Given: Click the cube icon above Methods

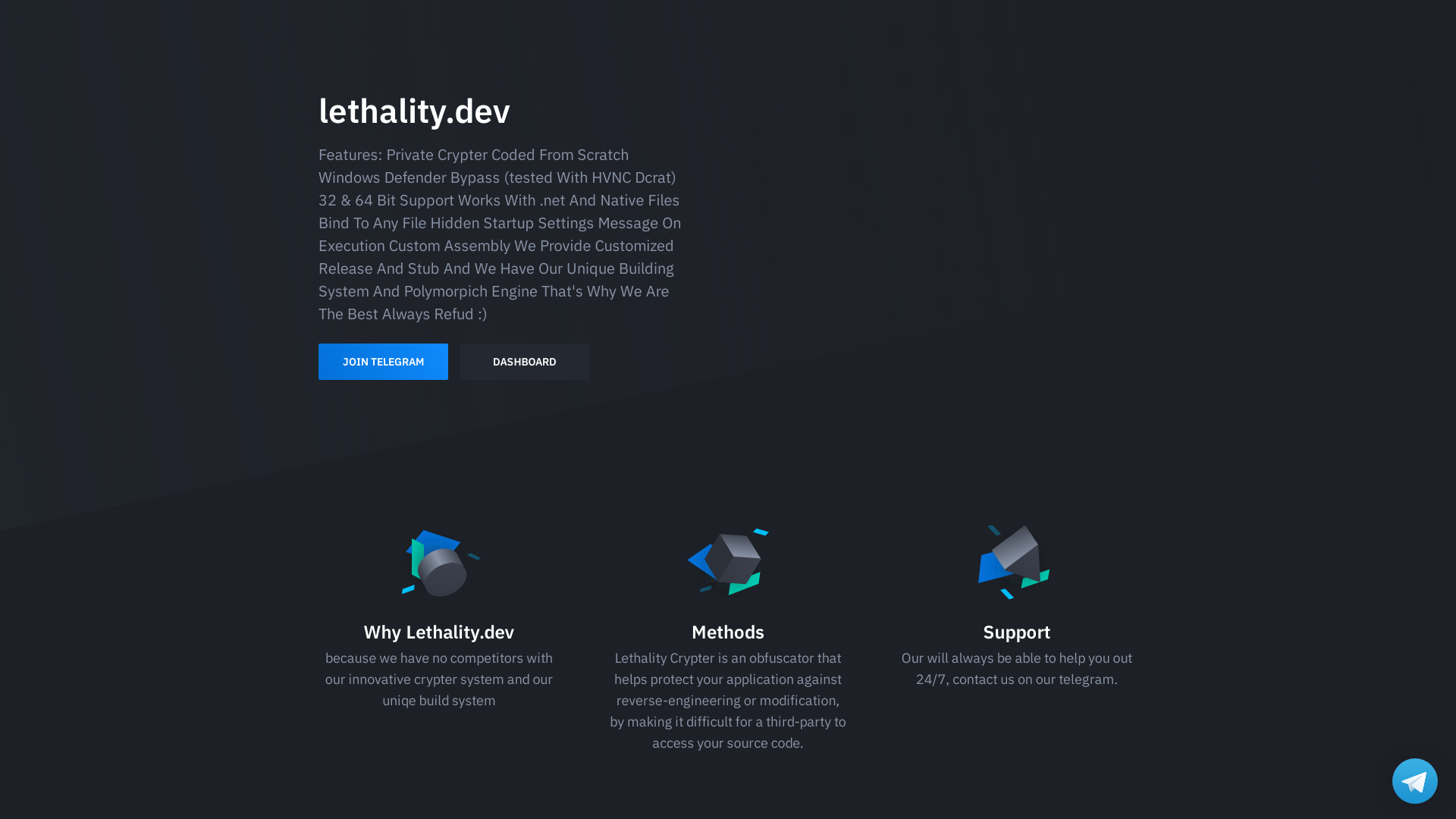Looking at the screenshot, I should point(728,562).
